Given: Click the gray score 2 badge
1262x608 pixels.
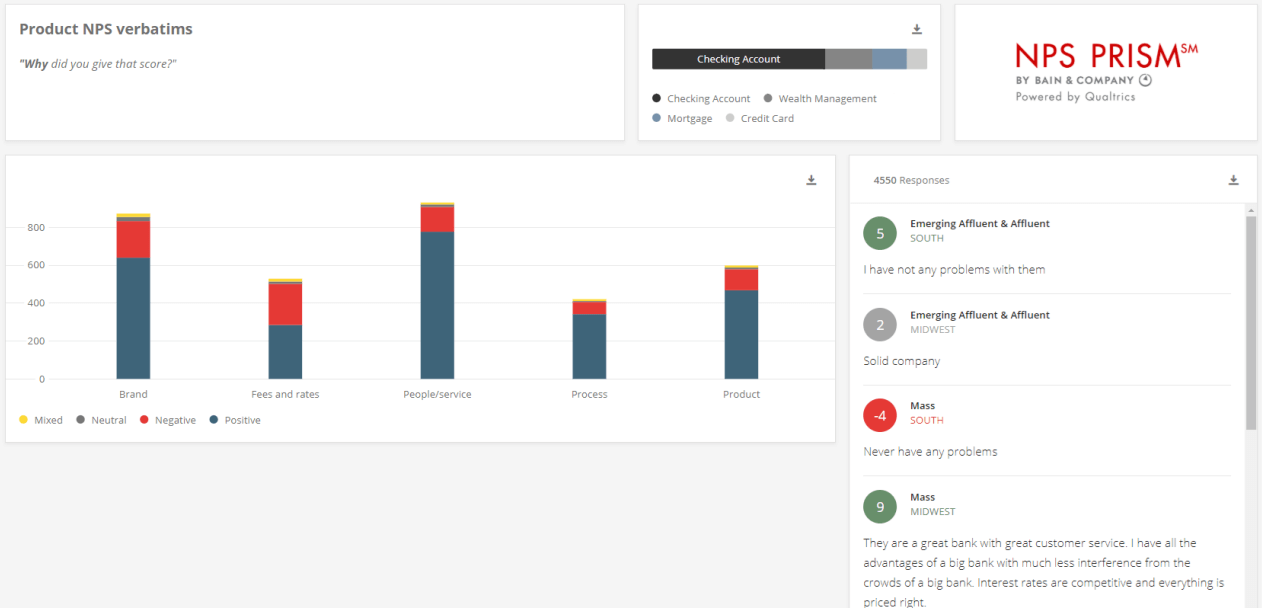Looking at the screenshot, I should 880,325.
